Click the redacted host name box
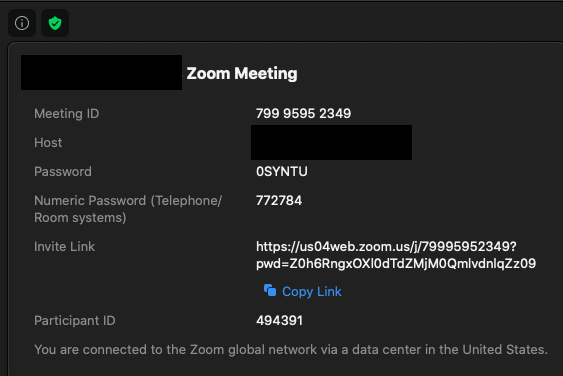This screenshot has width=563, height=376. pyautogui.click(x=331, y=143)
